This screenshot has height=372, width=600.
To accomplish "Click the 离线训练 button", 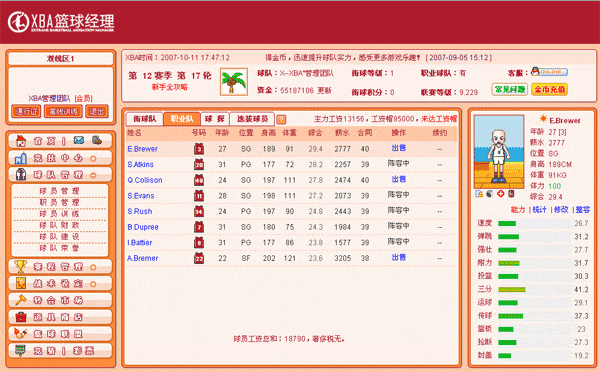I will click(x=64, y=111).
